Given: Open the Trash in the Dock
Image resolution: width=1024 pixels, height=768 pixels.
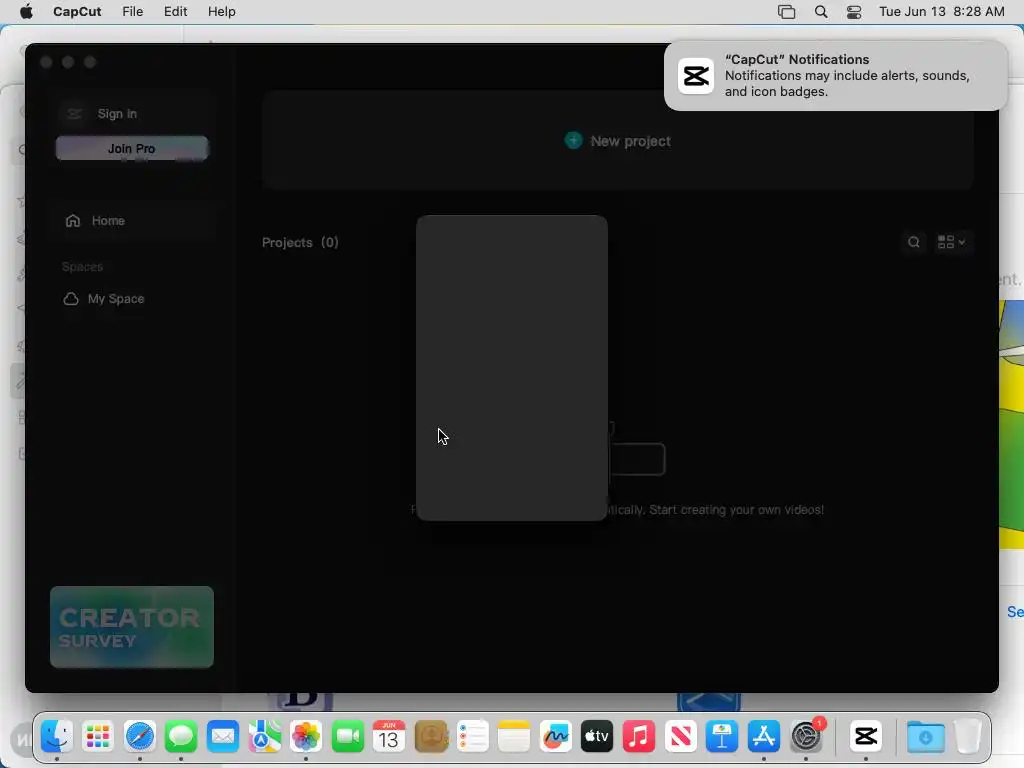Looking at the screenshot, I should click(967, 737).
